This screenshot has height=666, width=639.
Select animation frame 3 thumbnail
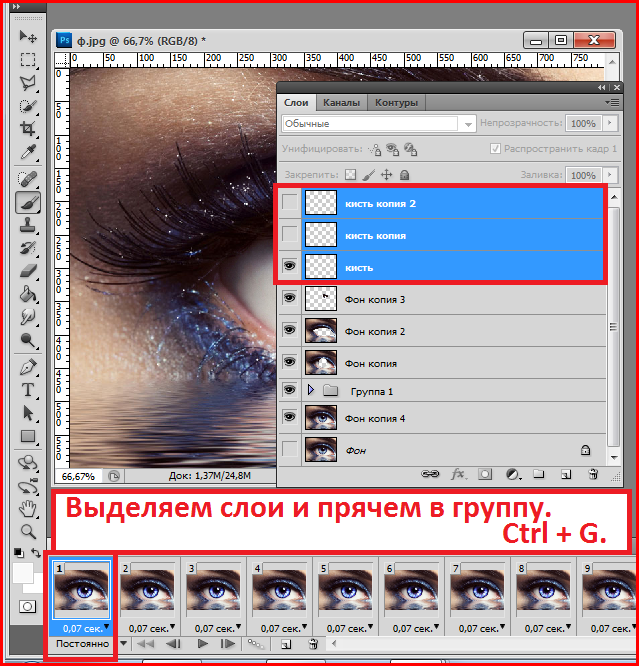click(213, 590)
